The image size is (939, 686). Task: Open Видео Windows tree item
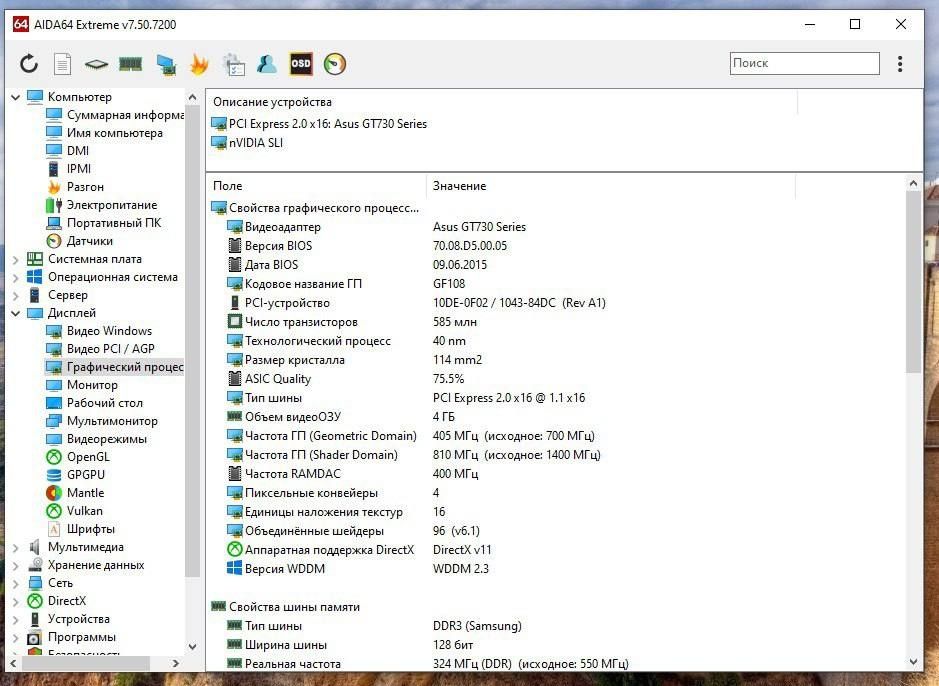(99, 330)
